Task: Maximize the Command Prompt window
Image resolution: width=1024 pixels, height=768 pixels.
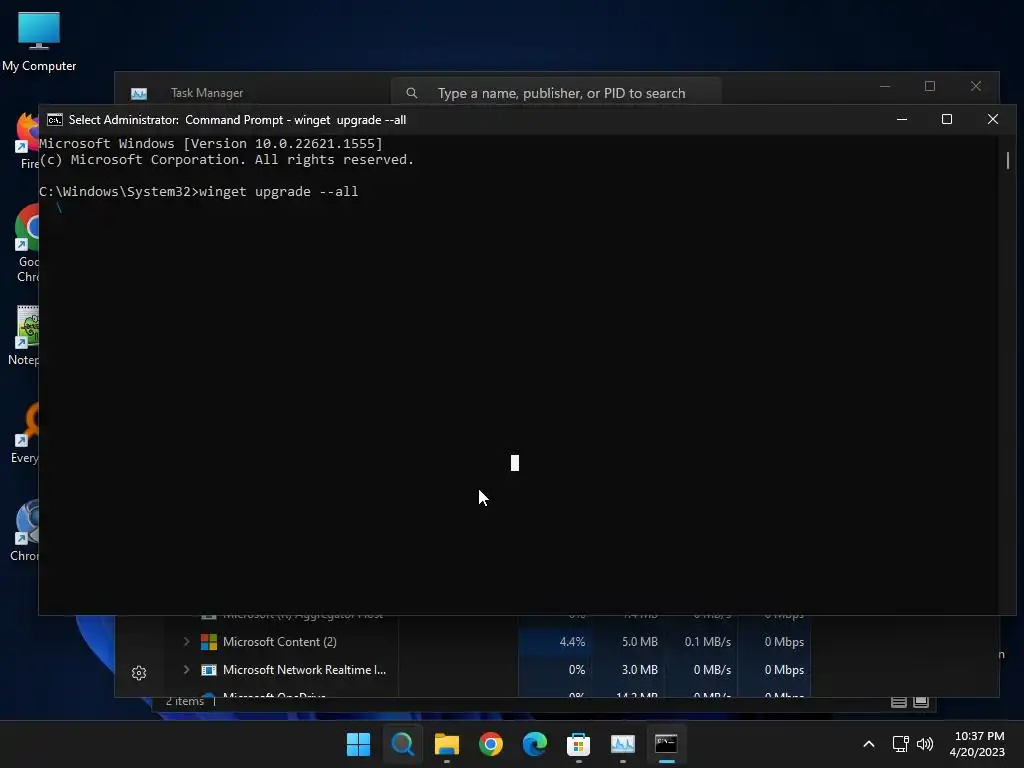Action: point(947,120)
